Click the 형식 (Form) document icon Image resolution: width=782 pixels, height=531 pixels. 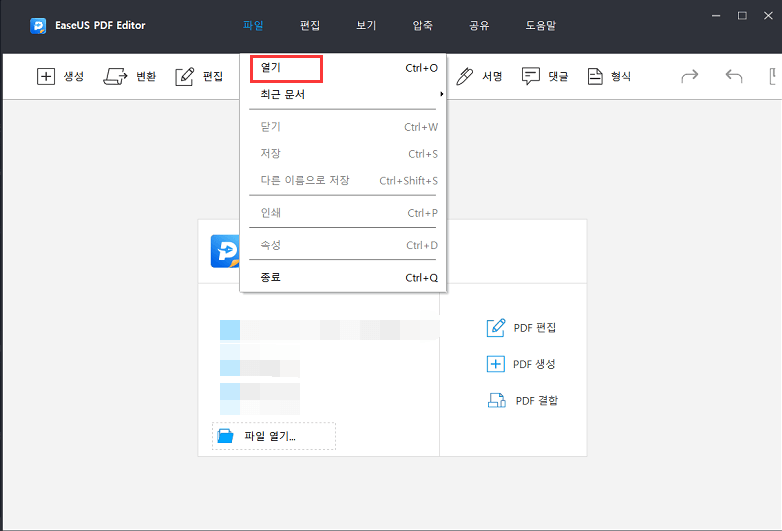pos(596,76)
